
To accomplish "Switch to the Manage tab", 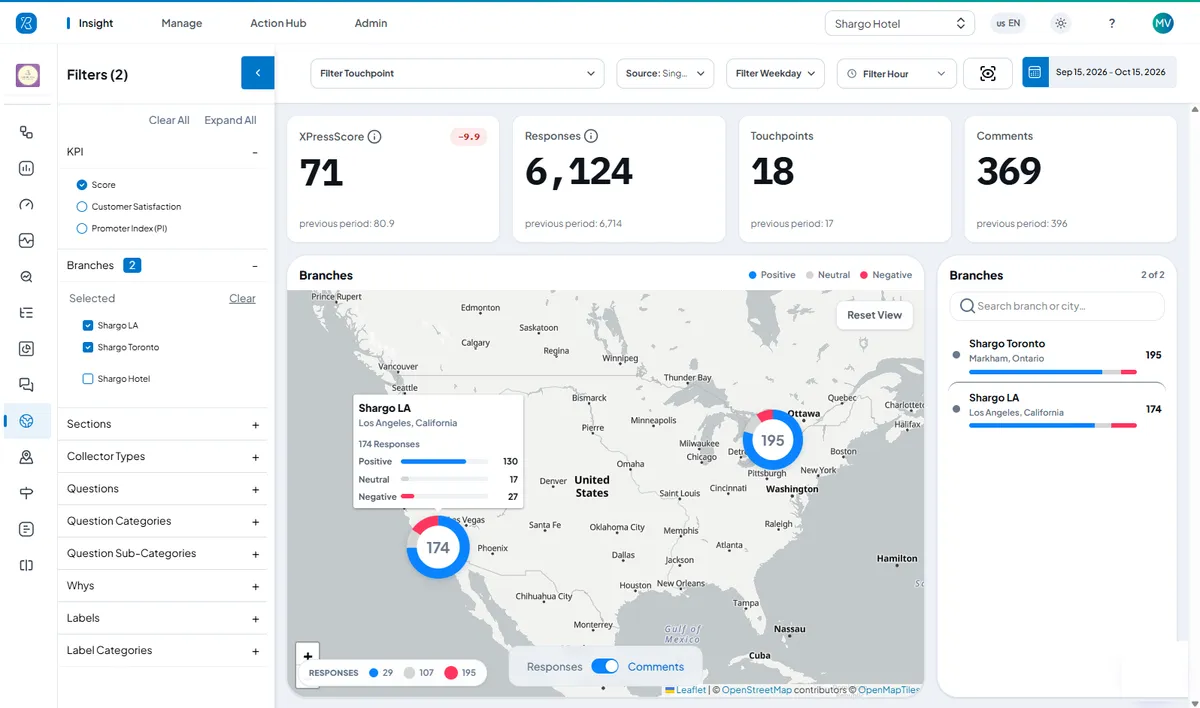I will pyautogui.click(x=182, y=23).
